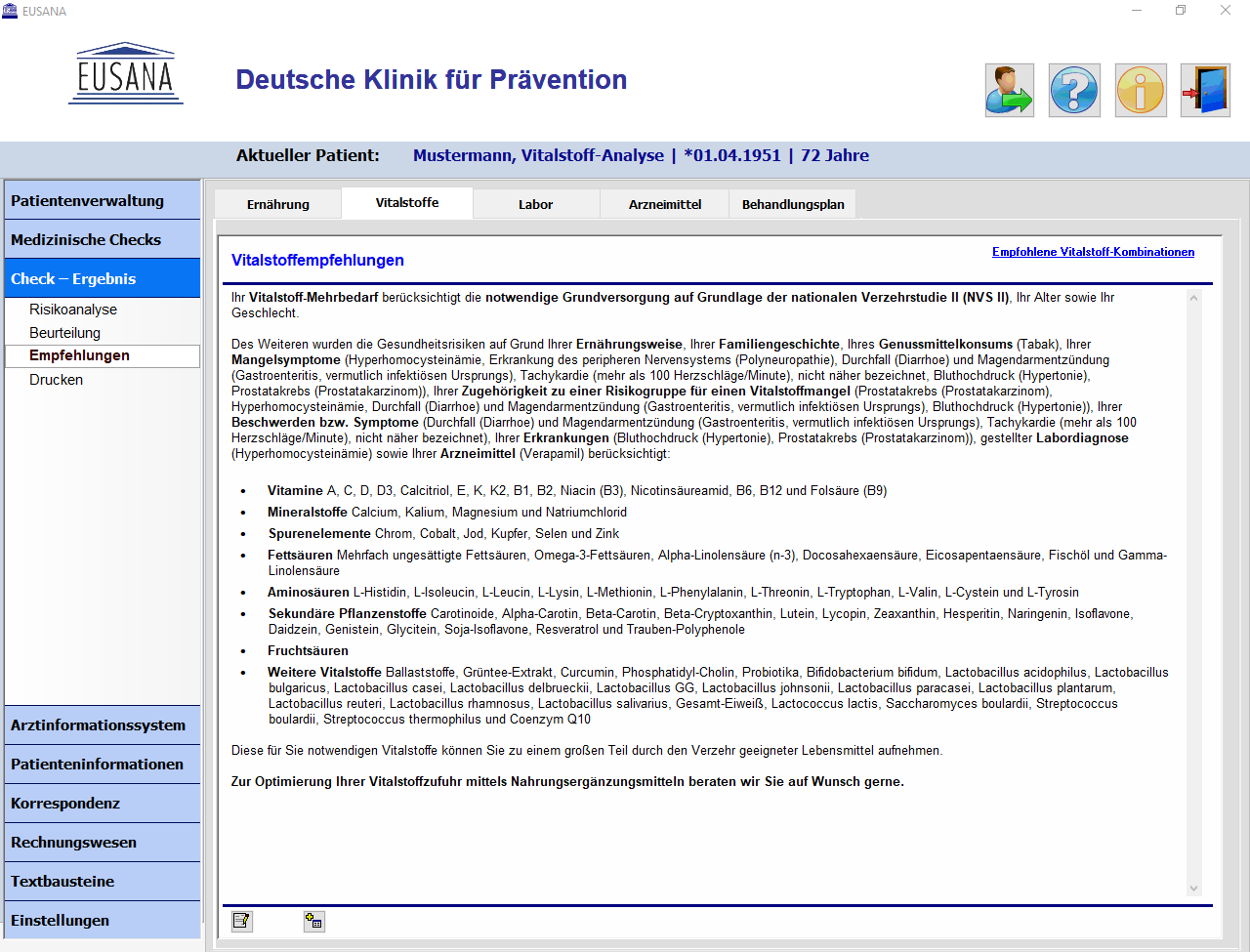Open Empfohlene Vitalstoff-Kombinationen link
This screenshot has height=952, width=1250.
pyautogui.click(x=1093, y=252)
